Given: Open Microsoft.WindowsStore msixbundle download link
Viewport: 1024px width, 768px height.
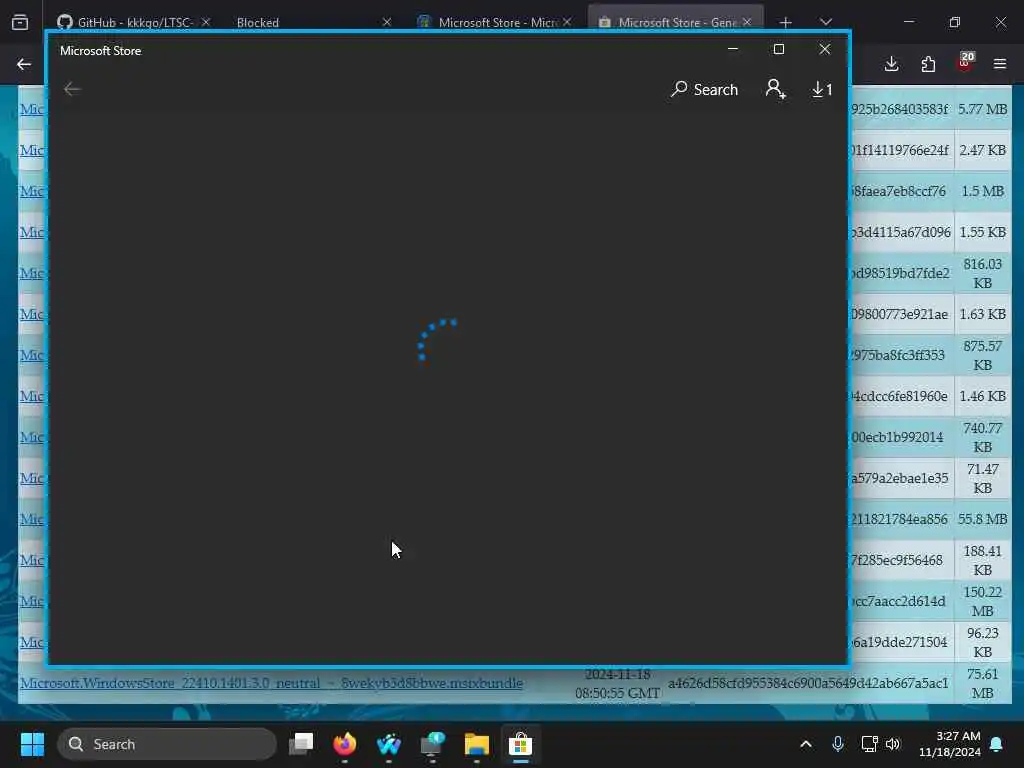Looking at the screenshot, I should tap(272, 683).
